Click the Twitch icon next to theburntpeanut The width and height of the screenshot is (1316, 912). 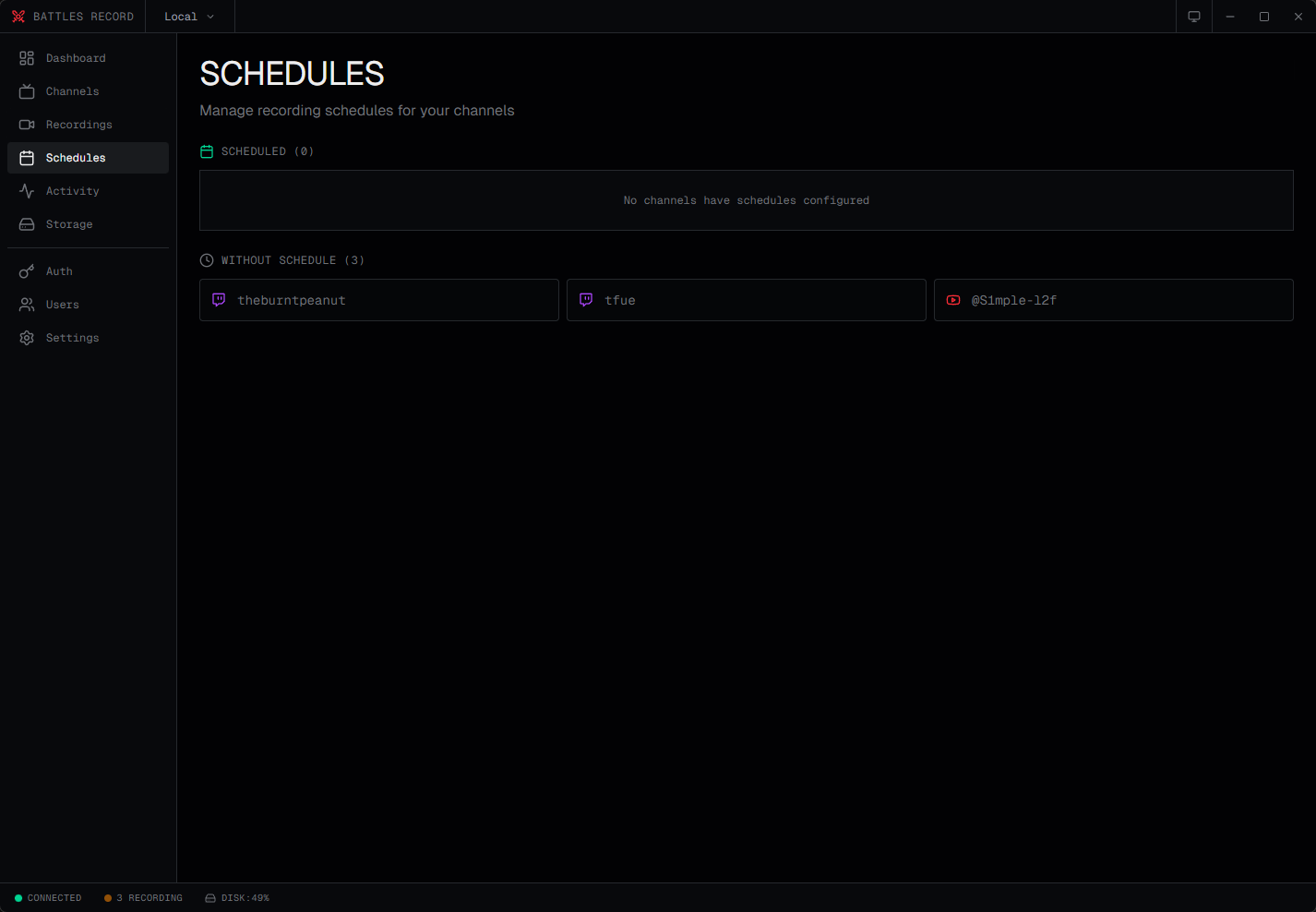point(218,300)
